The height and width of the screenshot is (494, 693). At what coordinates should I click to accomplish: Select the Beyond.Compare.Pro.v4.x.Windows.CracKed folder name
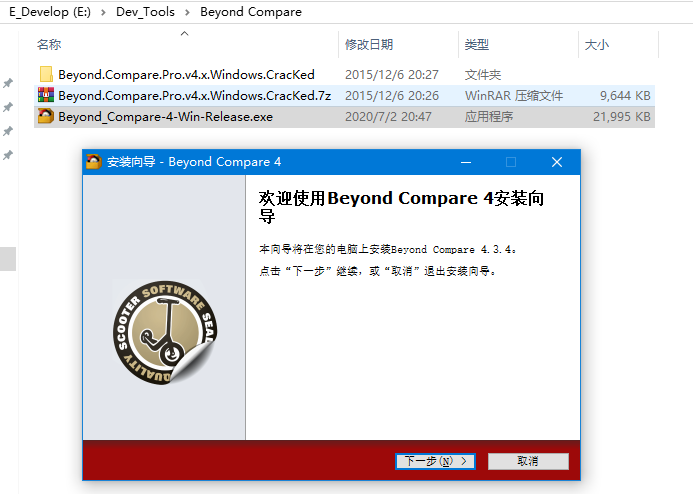(x=187, y=75)
